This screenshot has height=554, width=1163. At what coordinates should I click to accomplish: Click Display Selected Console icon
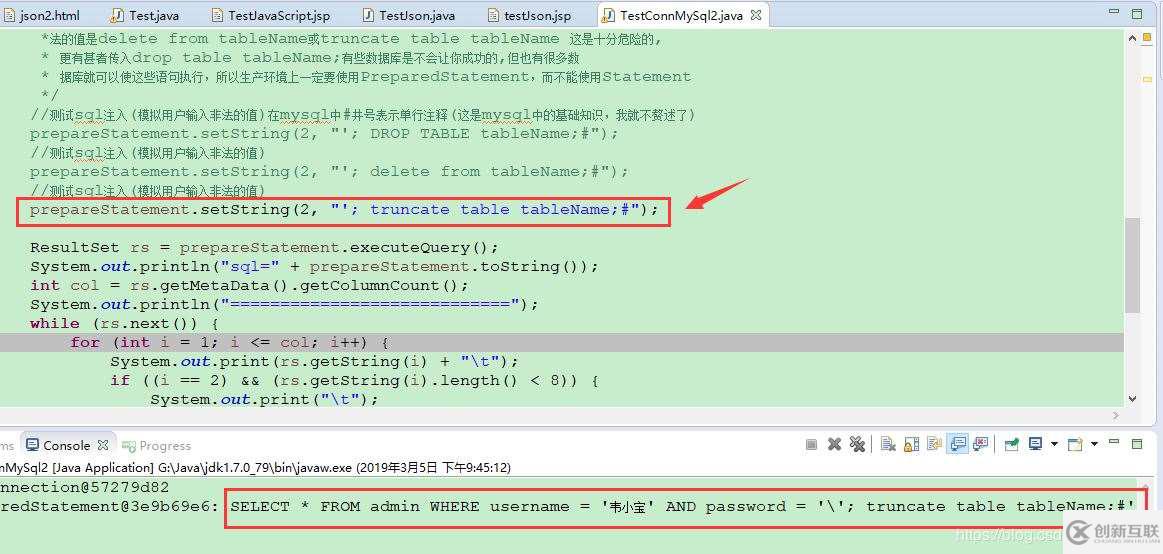[x=1035, y=444]
